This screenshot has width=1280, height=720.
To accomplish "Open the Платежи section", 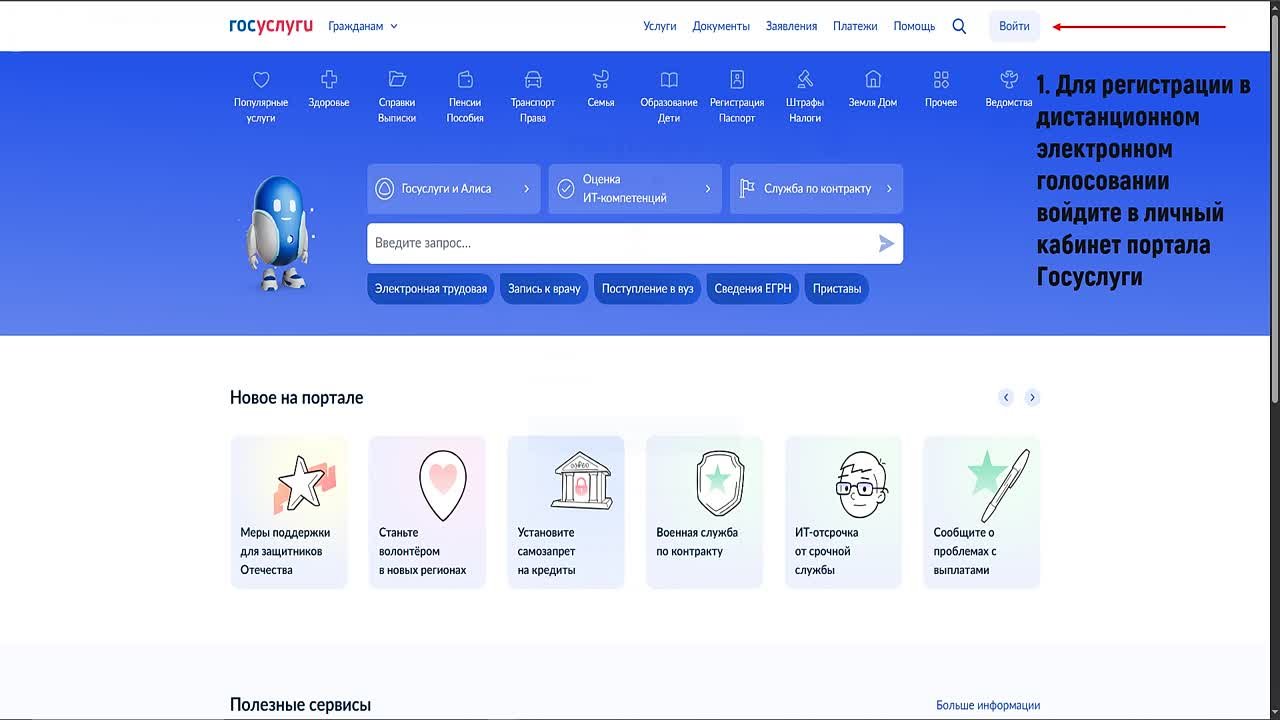I will 855,26.
